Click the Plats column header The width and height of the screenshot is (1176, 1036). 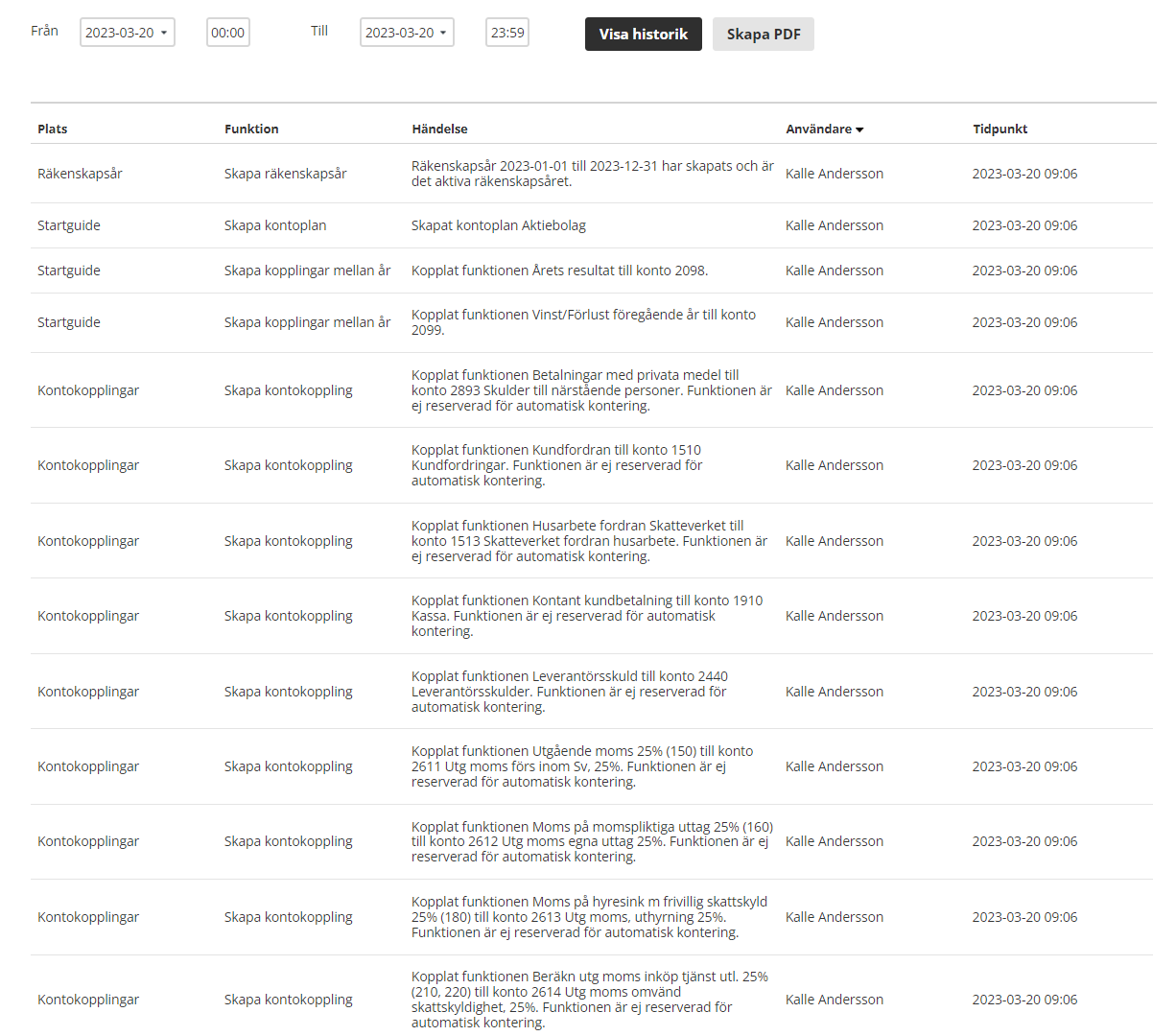(53, 129)
